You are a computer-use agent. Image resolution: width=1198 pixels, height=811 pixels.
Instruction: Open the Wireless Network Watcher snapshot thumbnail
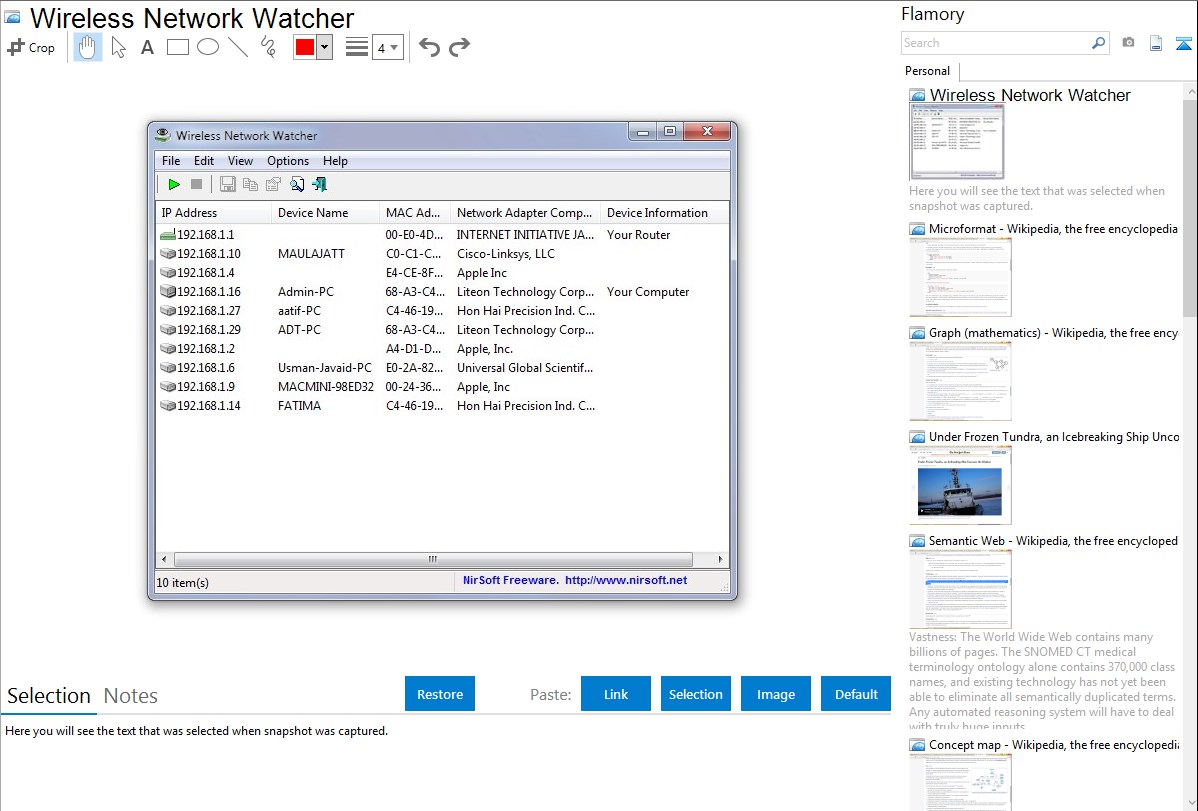pos(957,142)
